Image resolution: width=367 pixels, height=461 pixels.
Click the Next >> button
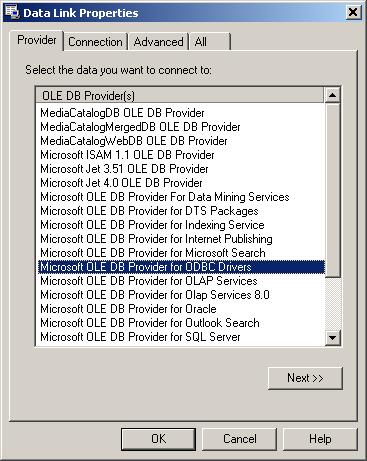(305, 378)
